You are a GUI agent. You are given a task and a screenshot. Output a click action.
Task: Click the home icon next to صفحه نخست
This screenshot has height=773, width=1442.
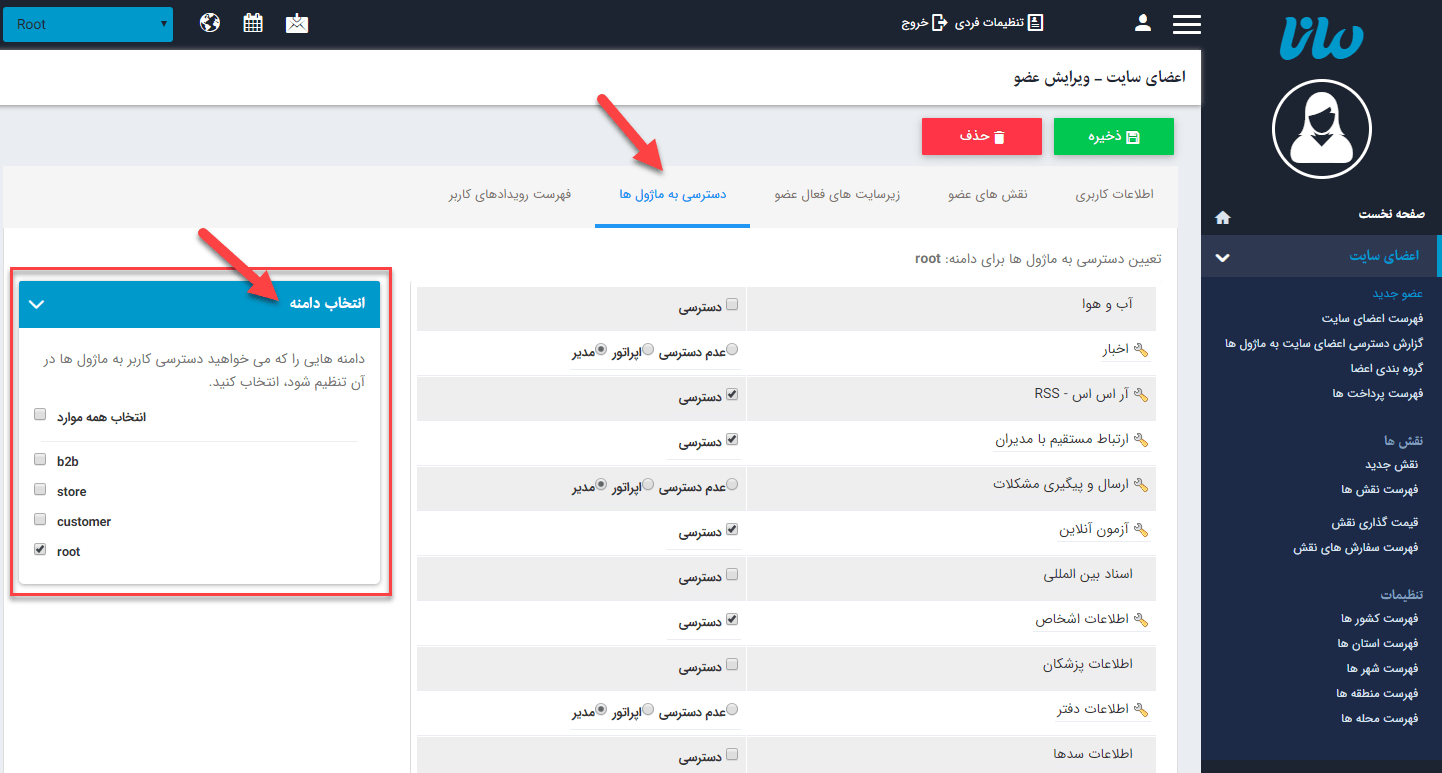pyautogui.click(x=1222, y=217)
